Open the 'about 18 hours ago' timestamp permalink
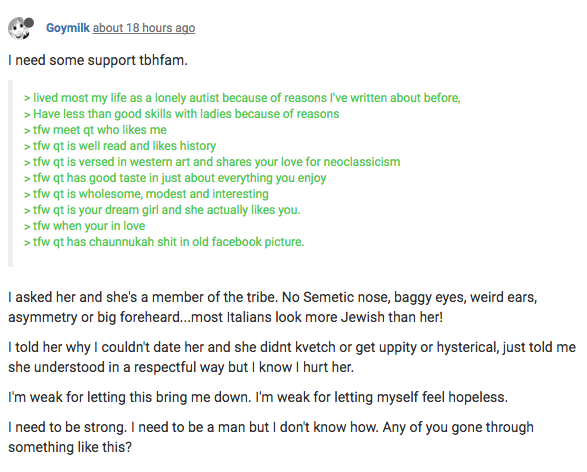The width and height of the screenshot is (587, 472). click(x=144, y=28)
